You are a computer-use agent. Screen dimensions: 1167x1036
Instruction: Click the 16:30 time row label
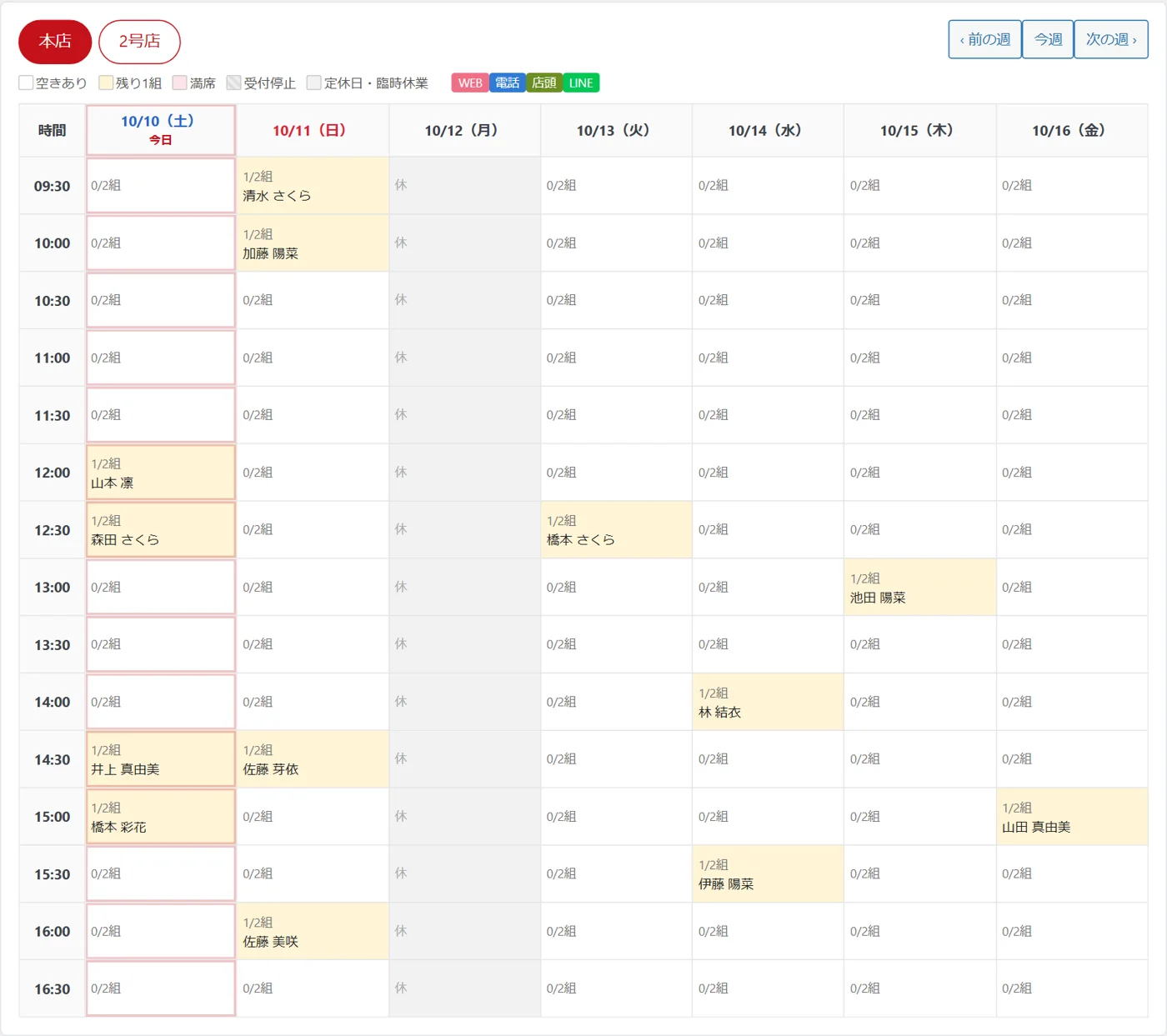click(52, 989)
